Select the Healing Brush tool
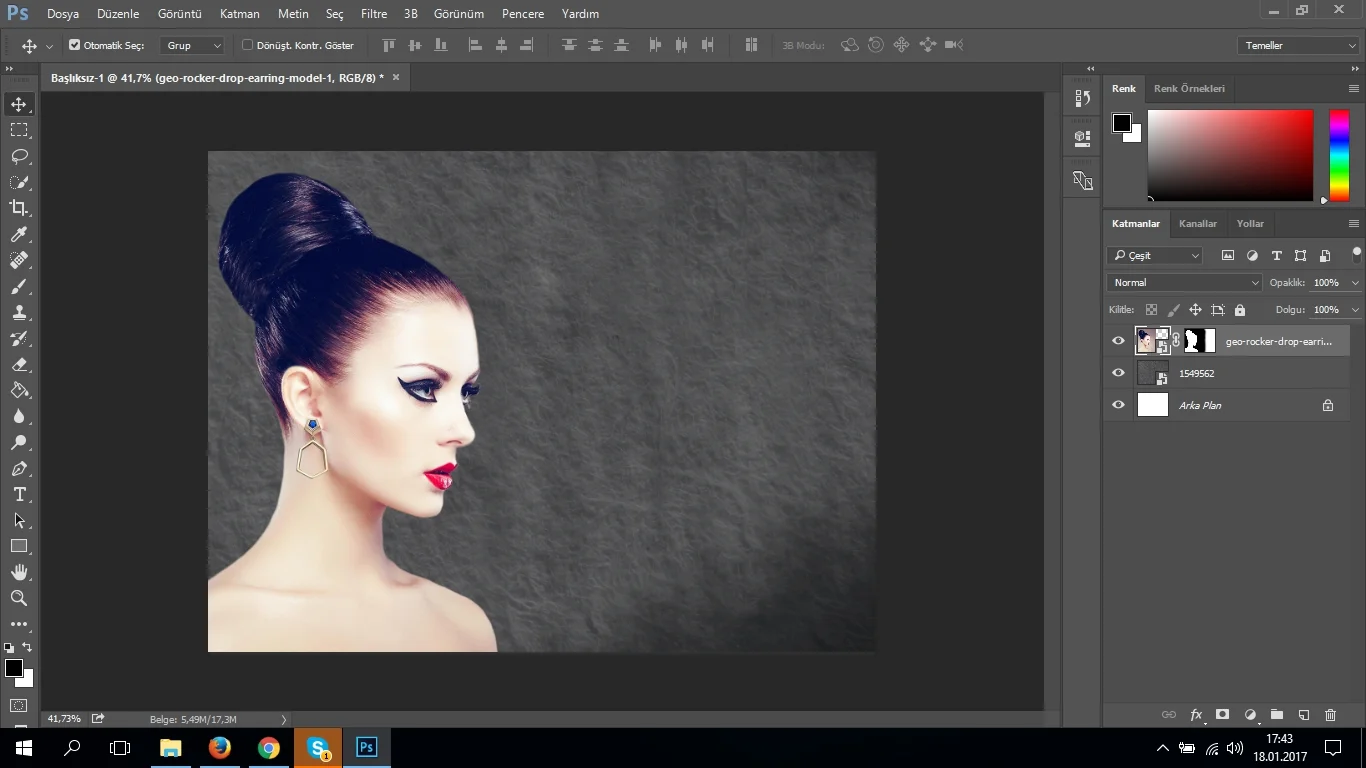 [19, 260]
